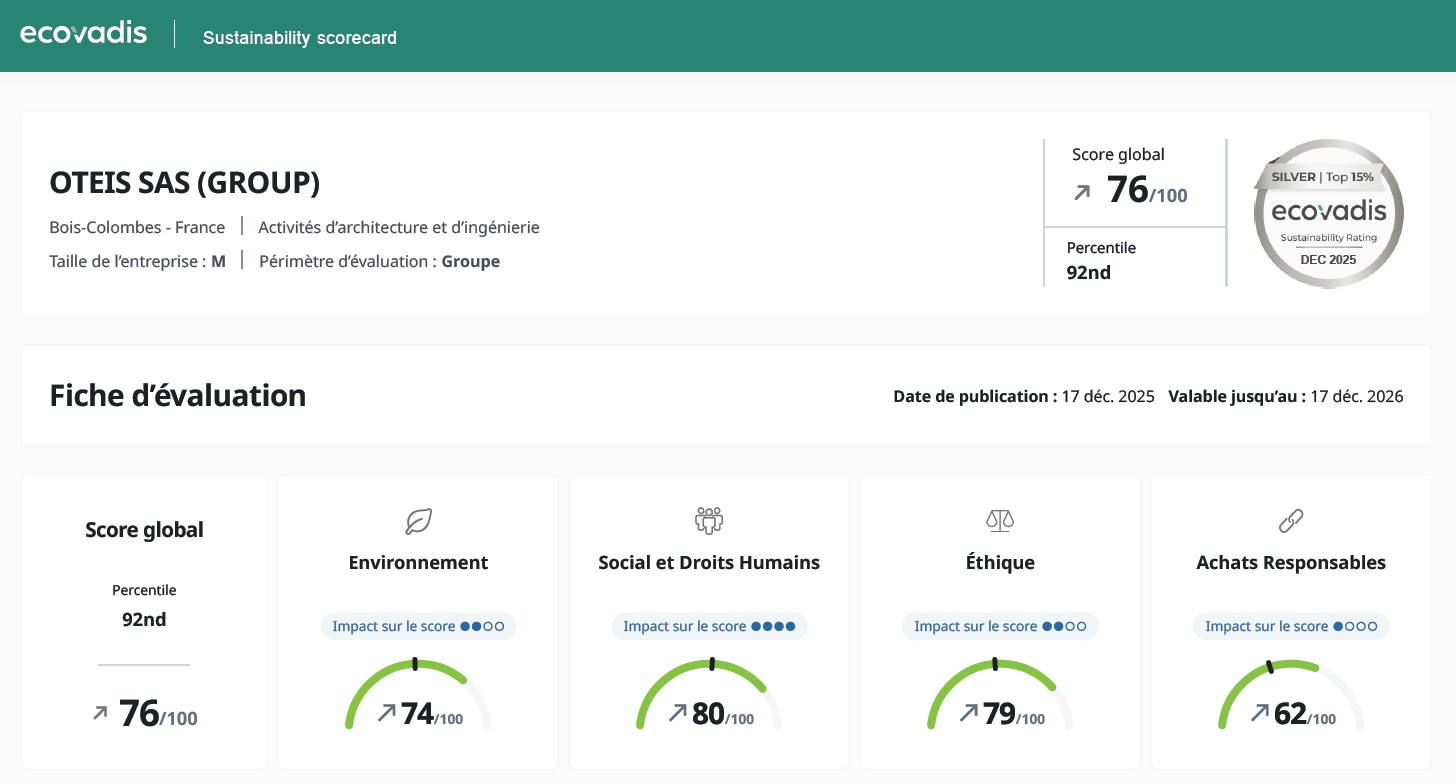Click the Social et Droits Humains score 80
The image size is (1456, 784).
coord(708,714)
